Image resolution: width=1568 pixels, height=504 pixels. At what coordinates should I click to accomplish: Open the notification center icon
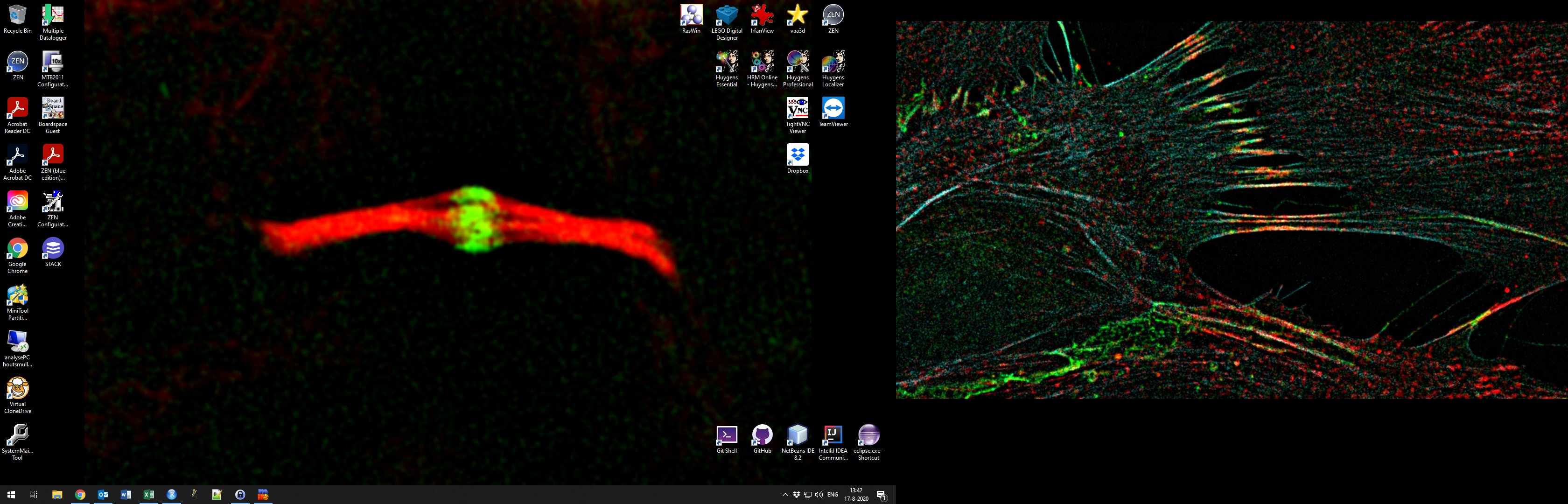point(881,495)
